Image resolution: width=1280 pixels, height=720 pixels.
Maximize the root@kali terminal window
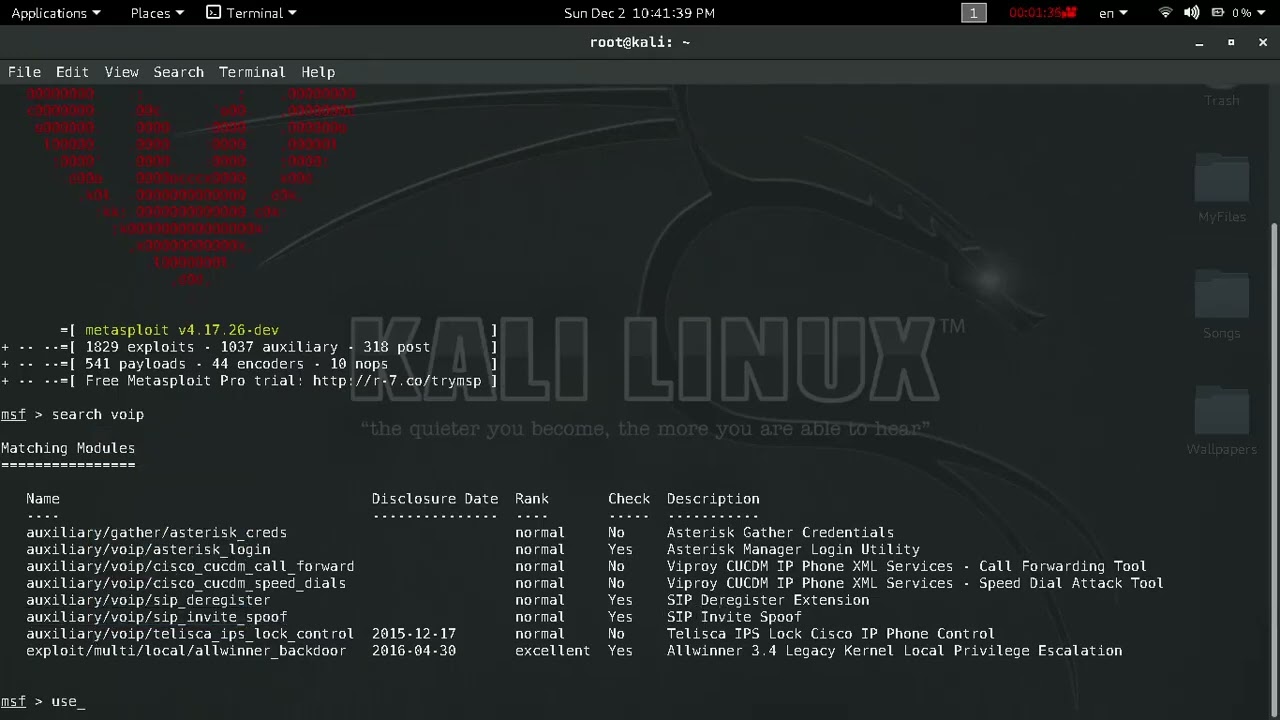pyautogui.click(x=1231, y=42)
